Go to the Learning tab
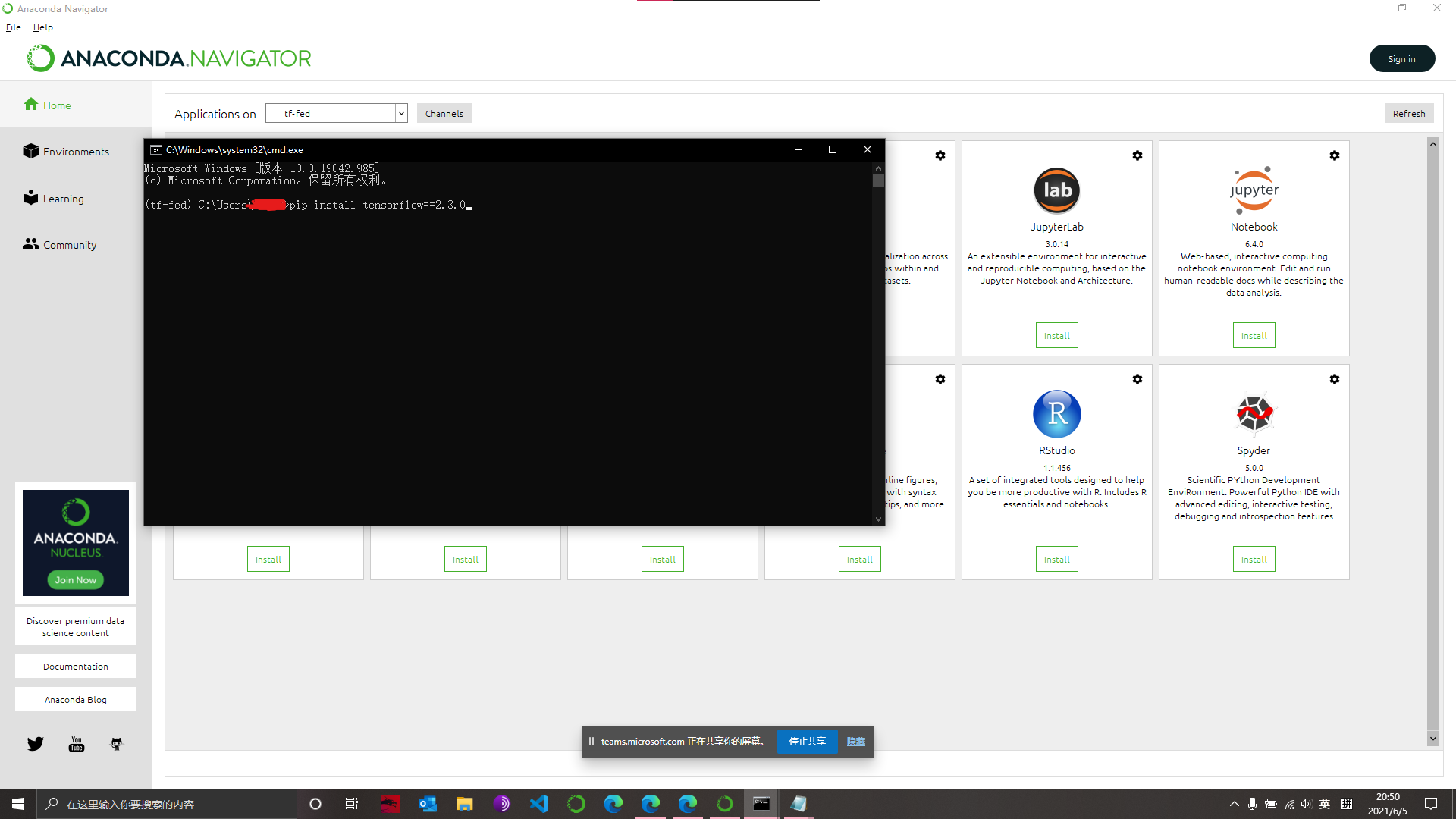1456x819 pixels. (63, 199)
